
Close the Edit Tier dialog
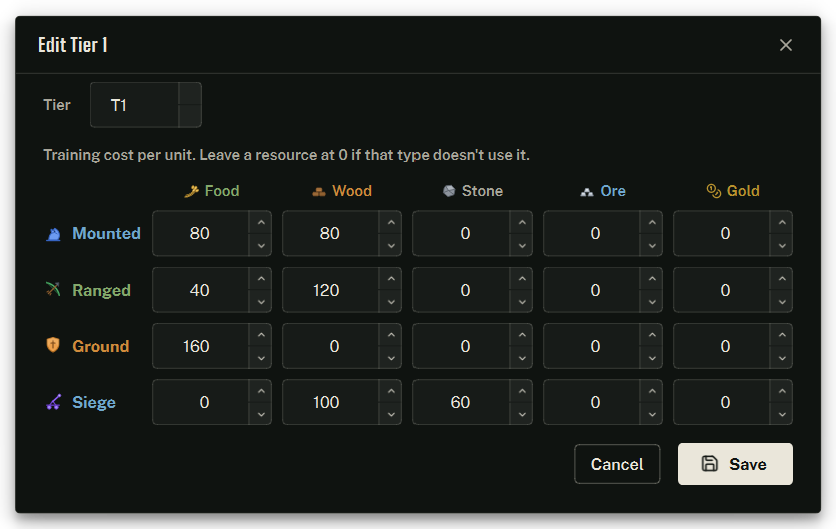785,45
